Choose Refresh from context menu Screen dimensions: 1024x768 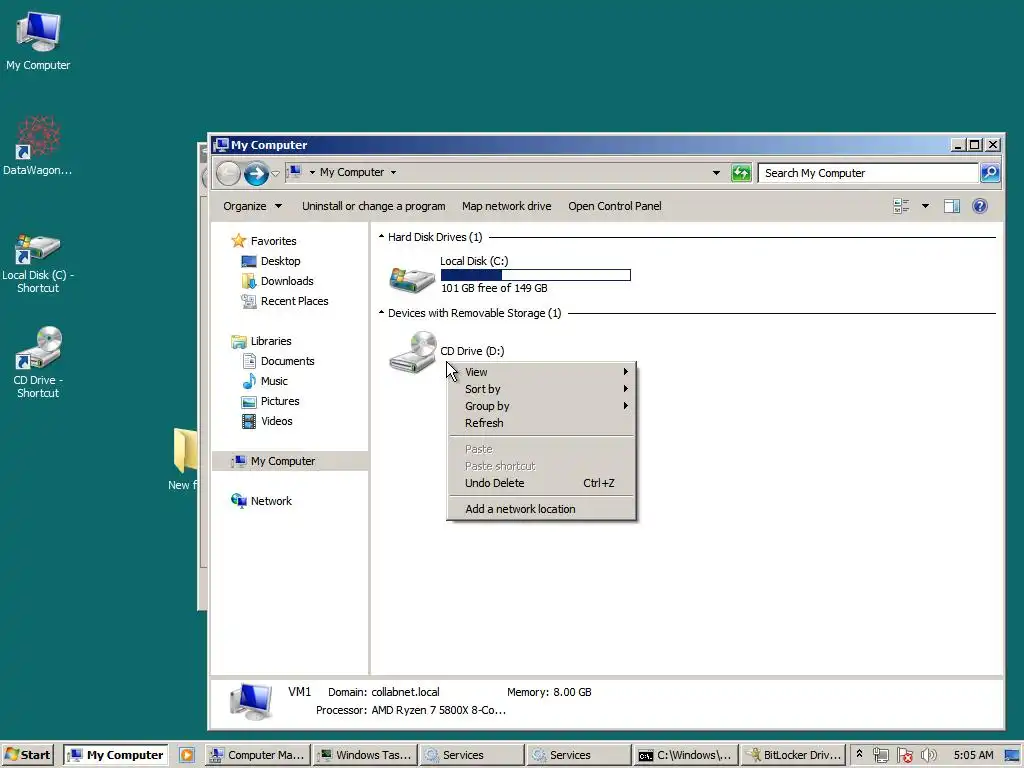point(541,423)
